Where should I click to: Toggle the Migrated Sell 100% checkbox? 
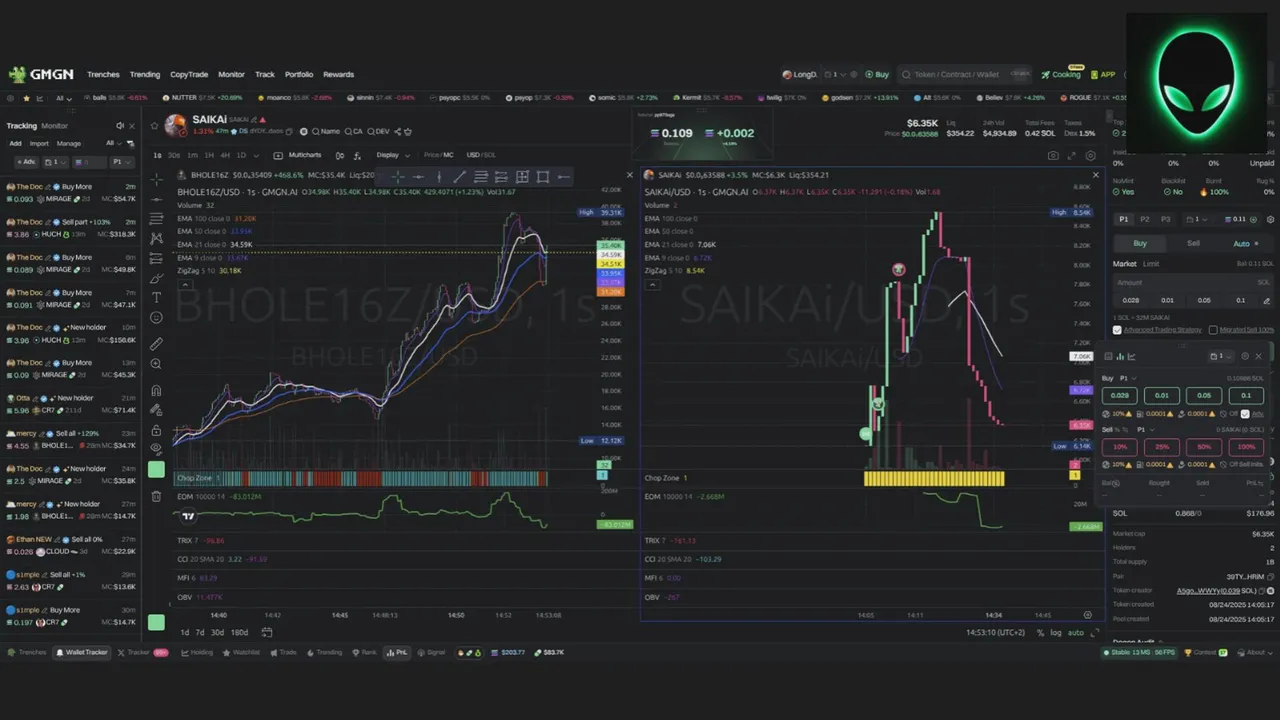1213,330
